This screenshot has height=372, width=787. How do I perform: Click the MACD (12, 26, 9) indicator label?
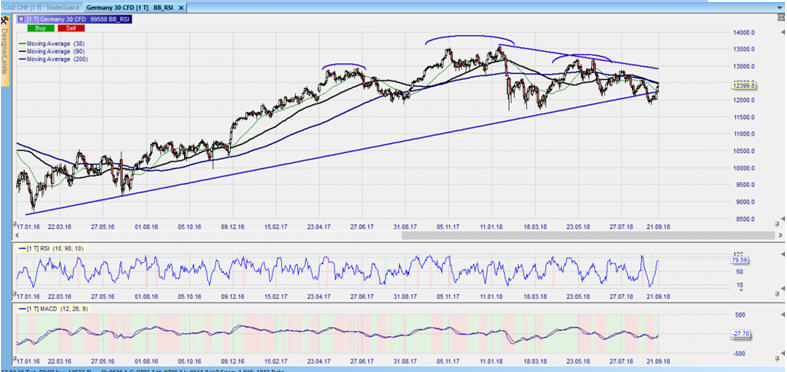pyautogui.click(x=53, y=308)
